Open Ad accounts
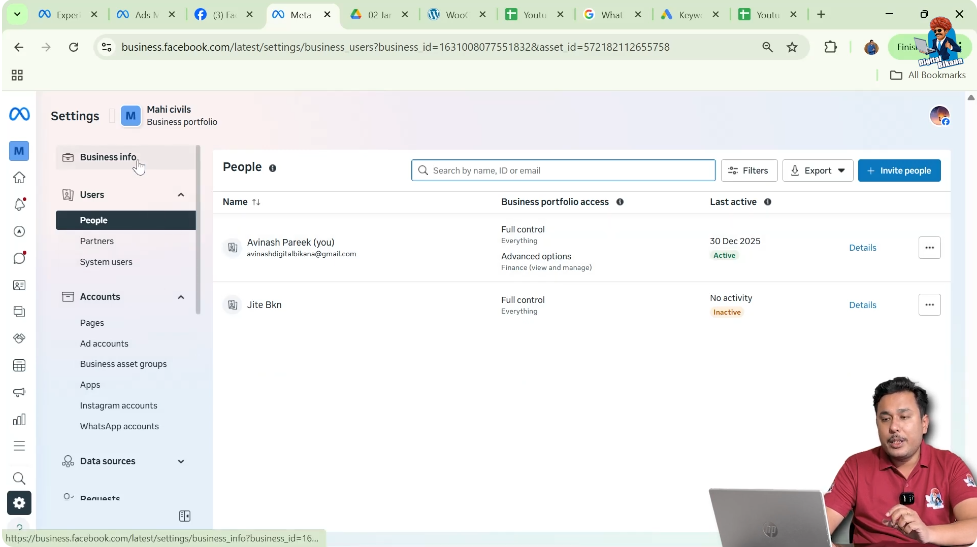The image size is (977, 547). [x=104, y=343]
